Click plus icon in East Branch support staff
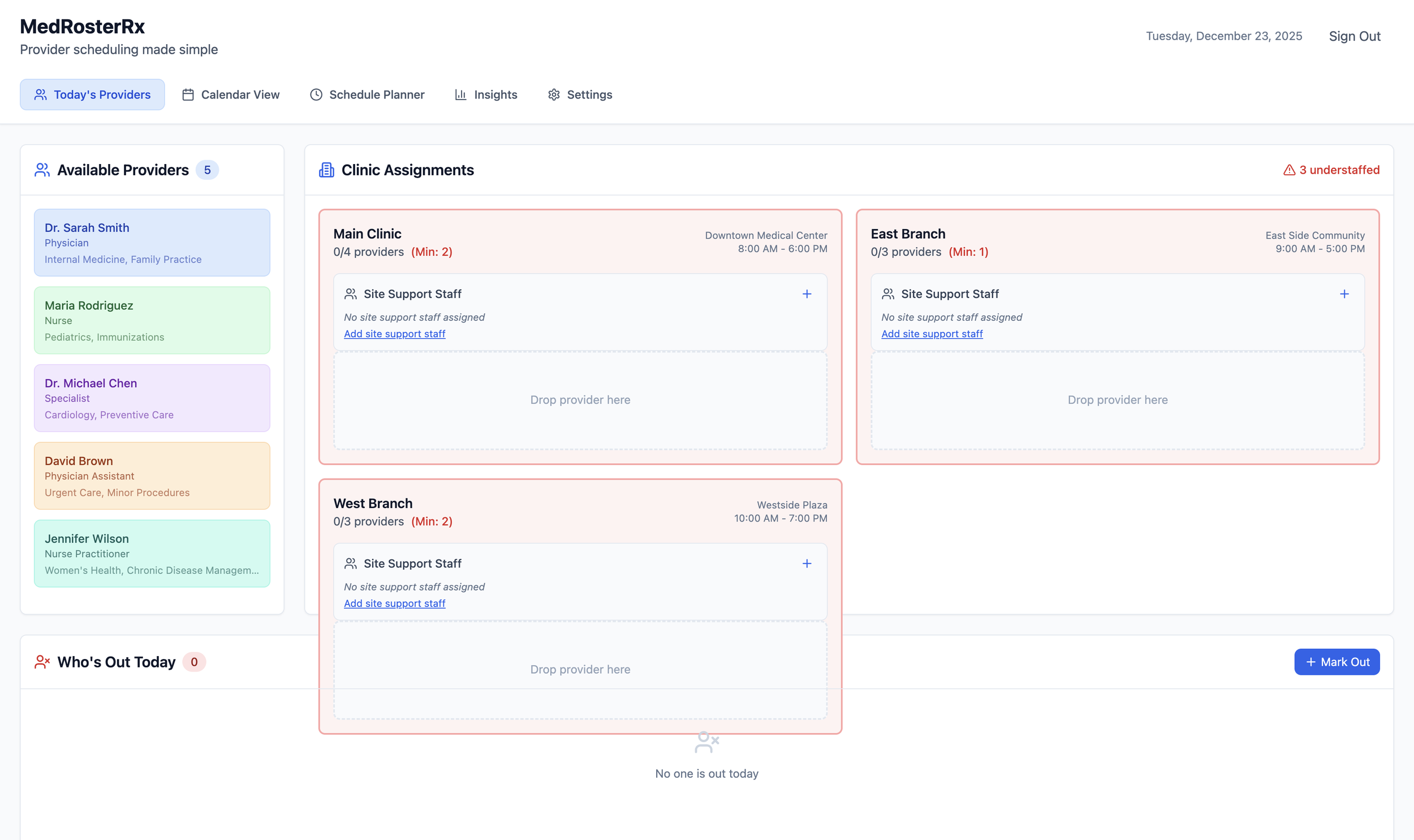1414x840 pixels. [x=1344, y=294]
